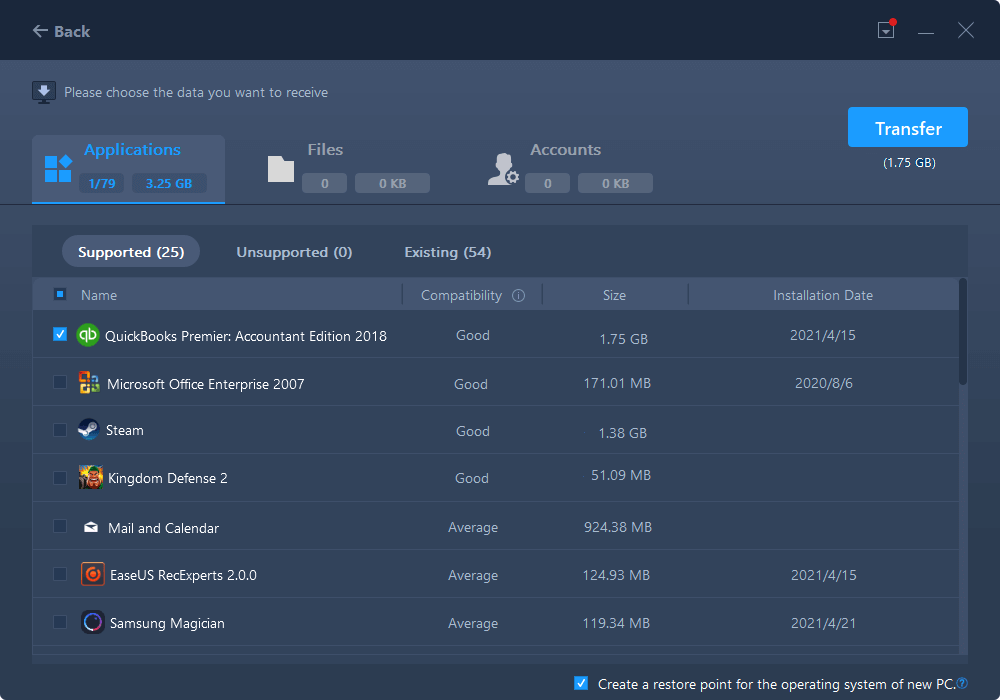Uncheck QuickBooks Premier Accountant Edition checkbox

click(x=60, y=335)
